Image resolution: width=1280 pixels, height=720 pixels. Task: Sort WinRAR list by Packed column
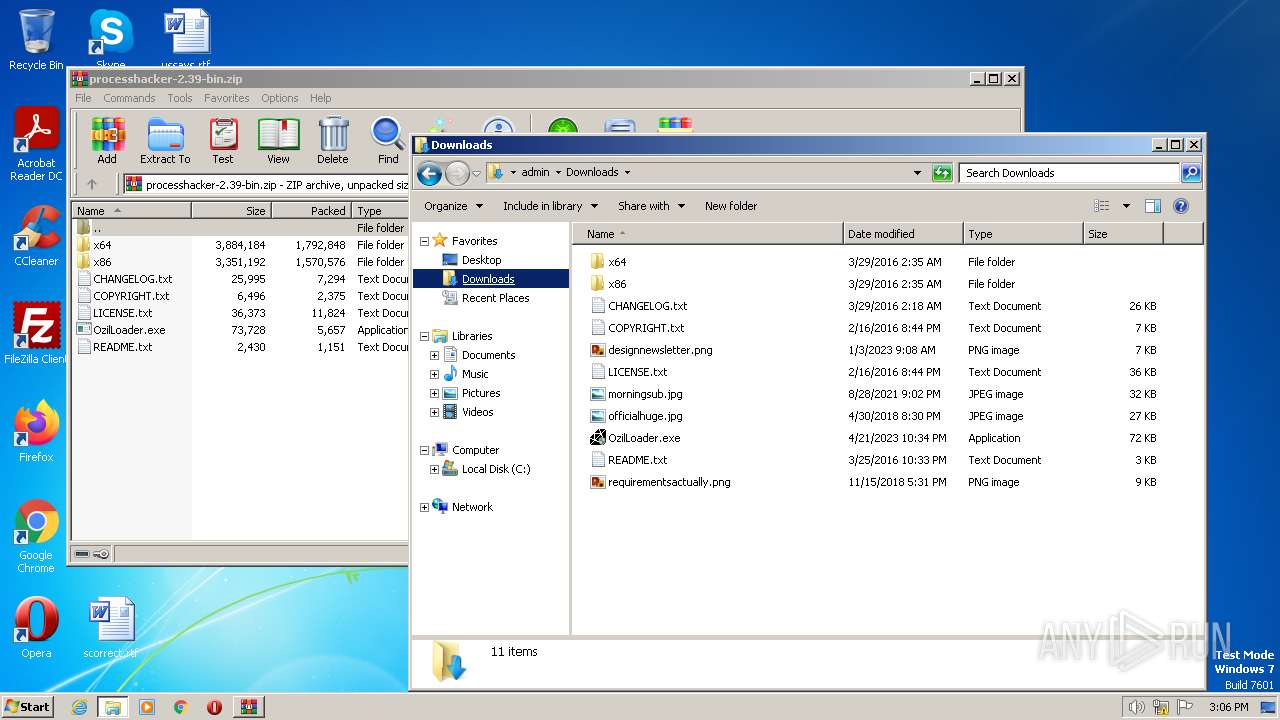click(311, 211)
